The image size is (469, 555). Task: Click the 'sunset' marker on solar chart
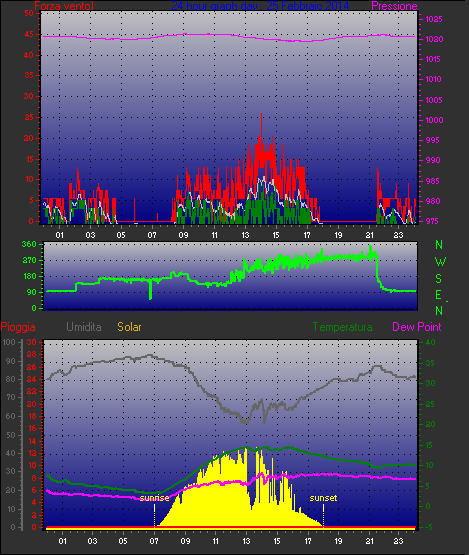[323, 498]
